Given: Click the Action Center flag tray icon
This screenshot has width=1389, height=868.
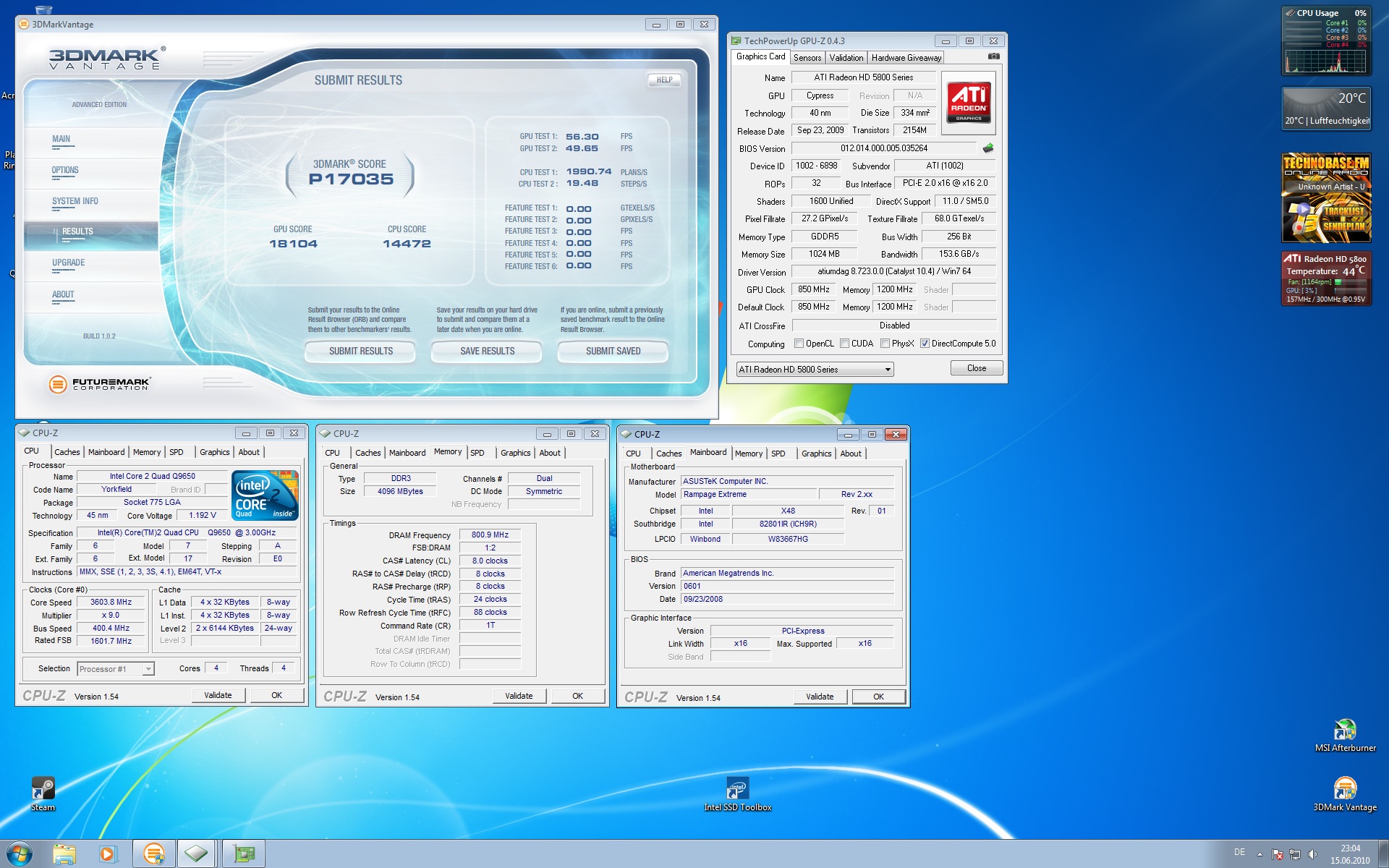Looking at the screenshot, I should click(1278, 854).
